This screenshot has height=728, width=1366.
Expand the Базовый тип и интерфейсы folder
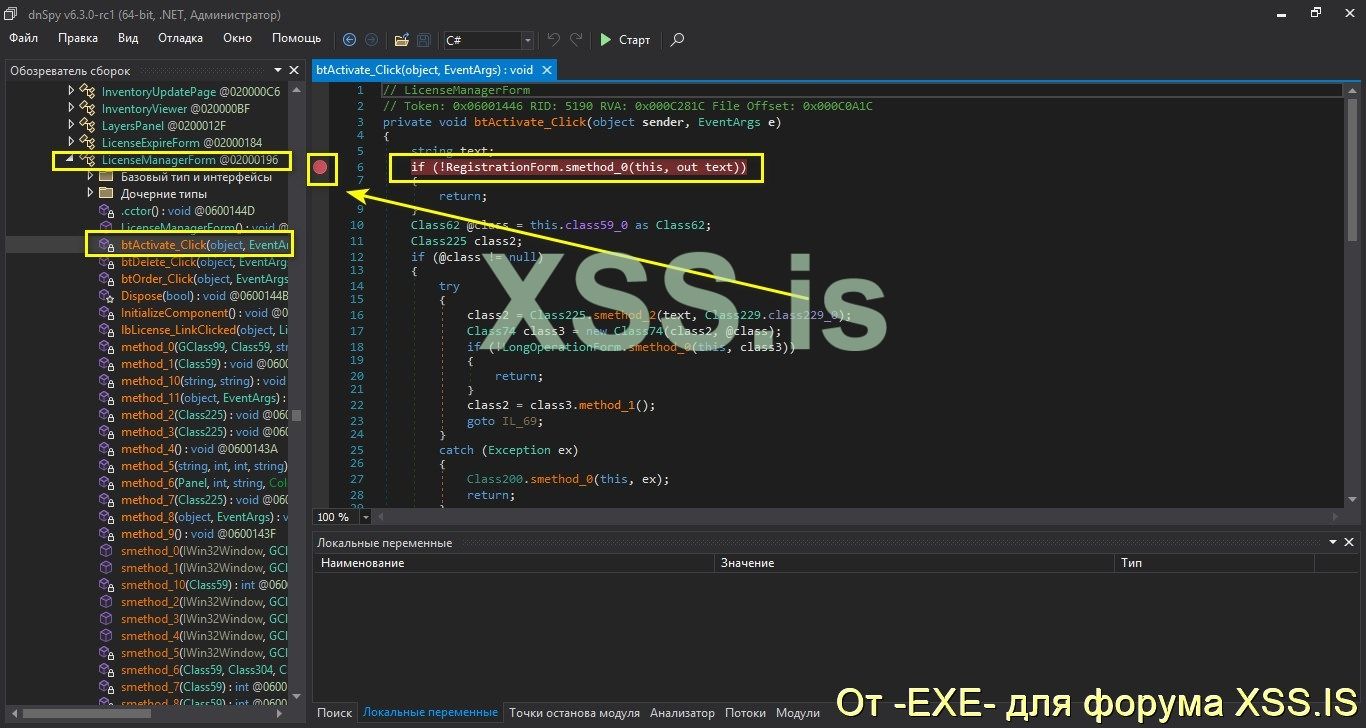tap(90, 176)
